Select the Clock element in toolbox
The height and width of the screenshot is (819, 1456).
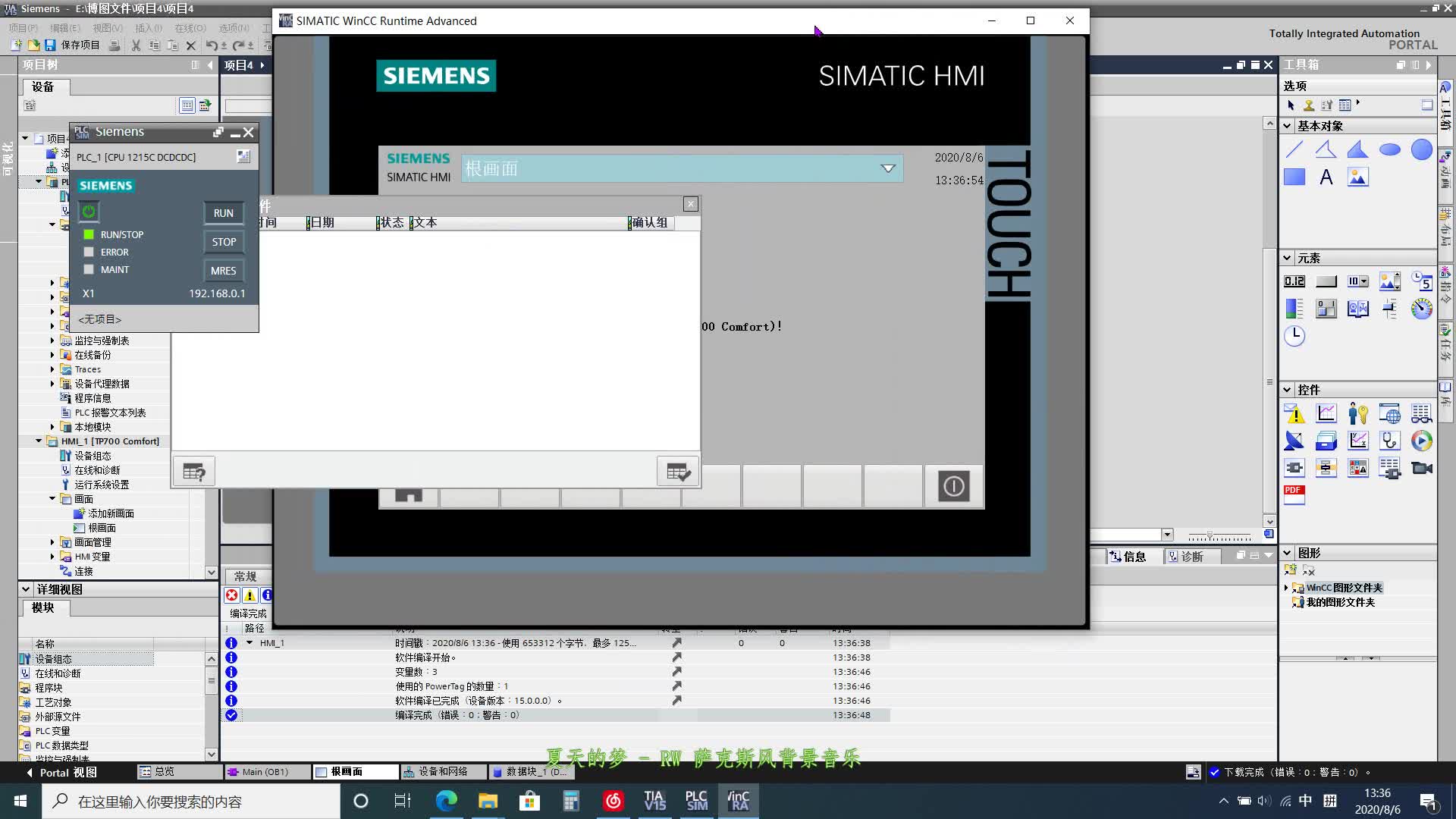click(1294, 336)
